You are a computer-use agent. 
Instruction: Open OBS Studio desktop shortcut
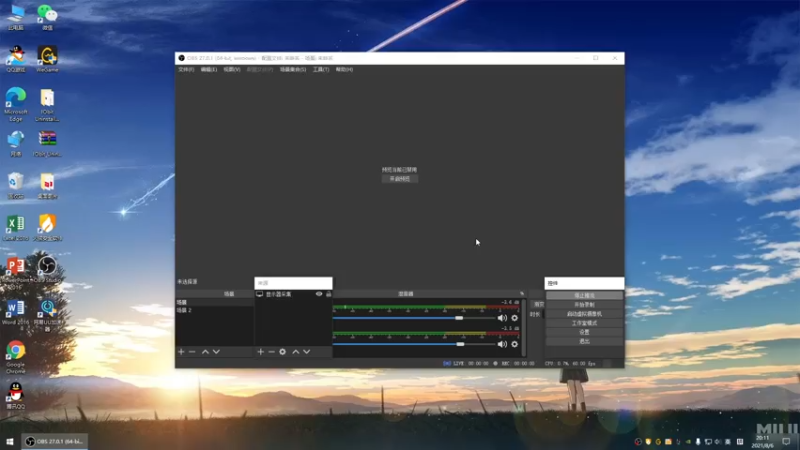tap(47, 269)
